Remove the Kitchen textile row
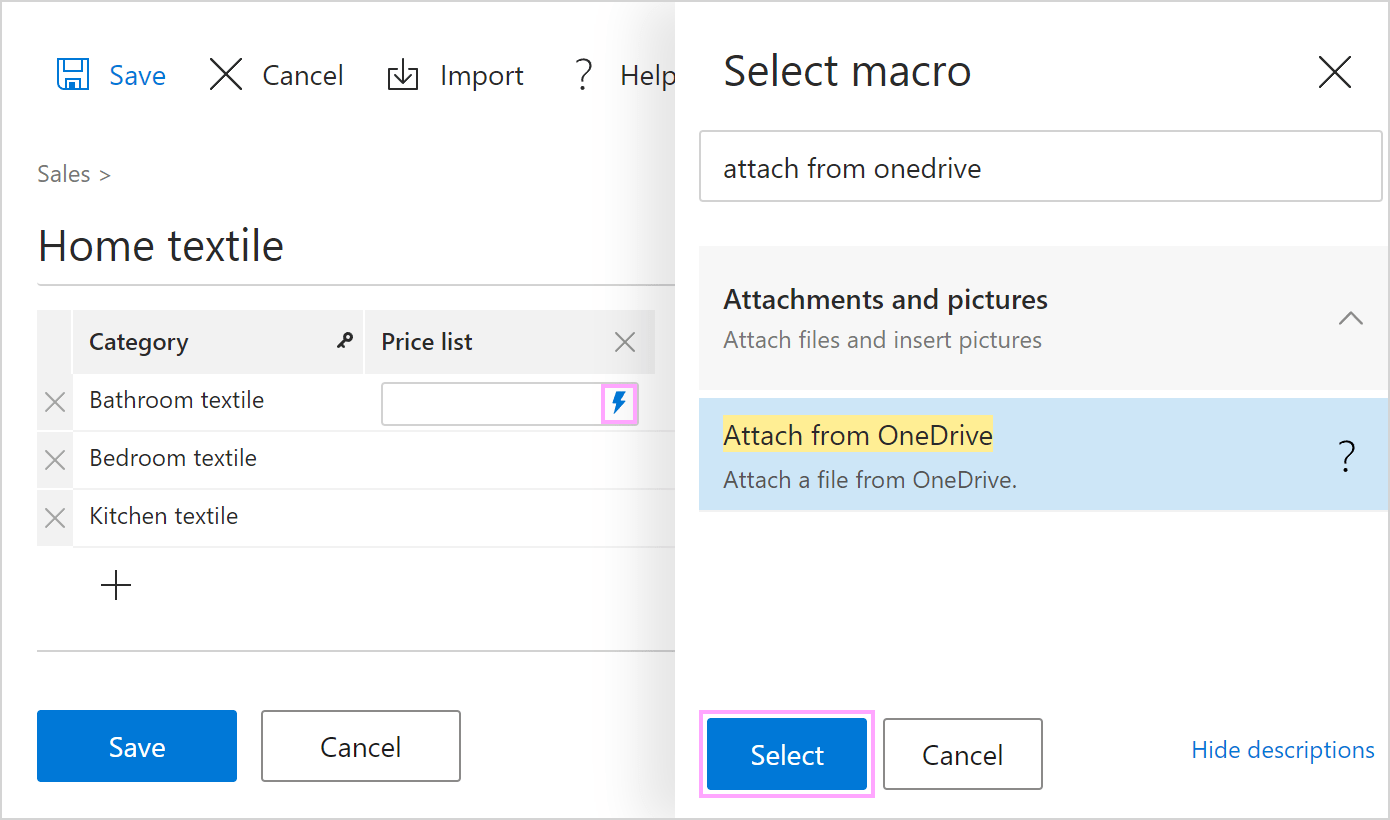Image resolution: width=1390 pixels, height=820 pixels. click(x=55, y=517)
